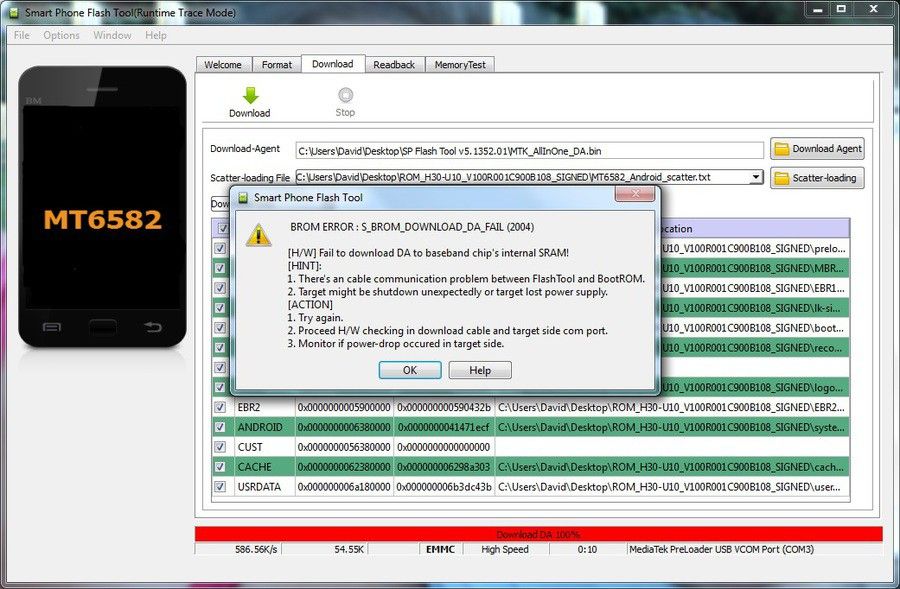Click the address 0x0000000062380000

click(344, 467)
